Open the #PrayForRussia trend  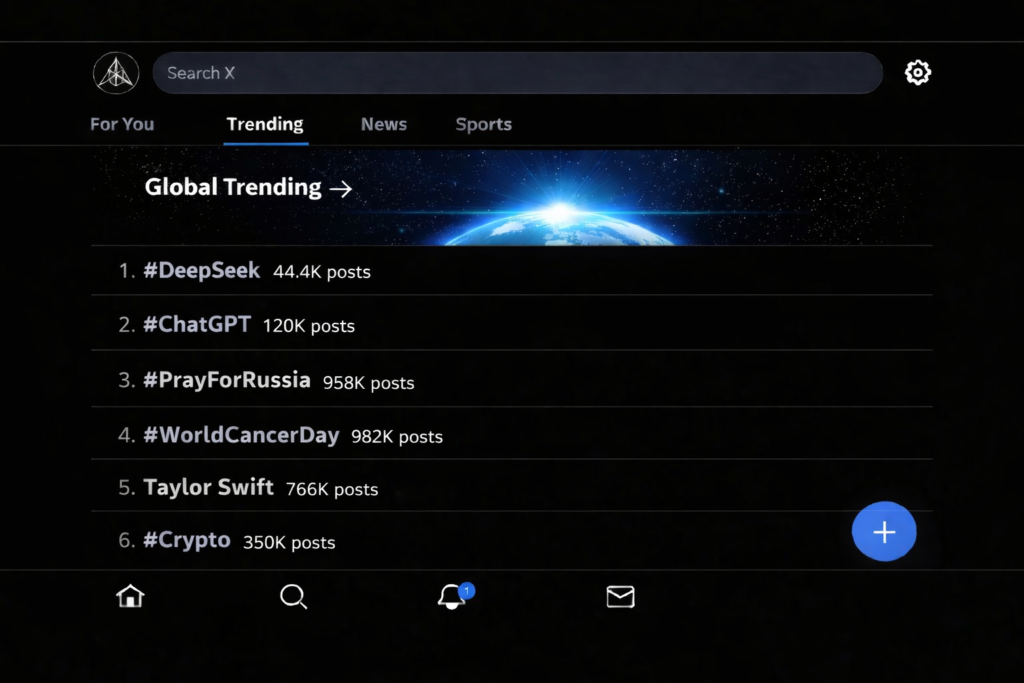point(227,380)
